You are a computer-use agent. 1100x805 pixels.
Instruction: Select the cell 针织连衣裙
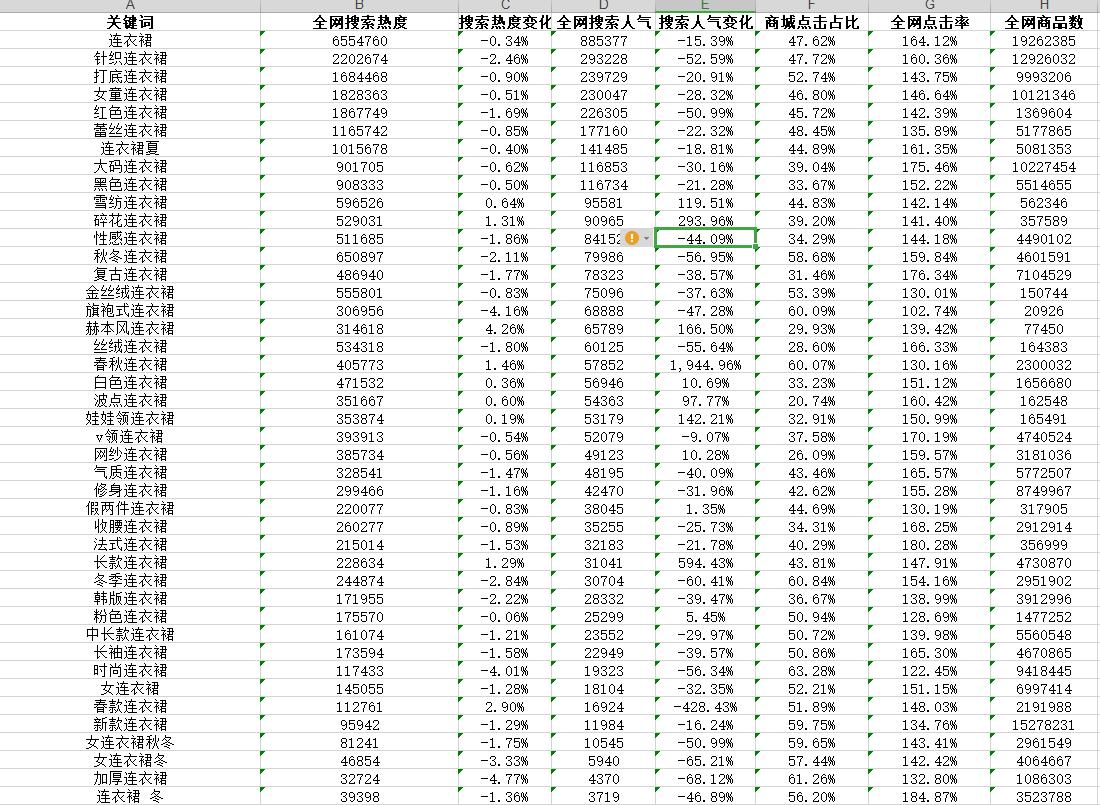130,59
